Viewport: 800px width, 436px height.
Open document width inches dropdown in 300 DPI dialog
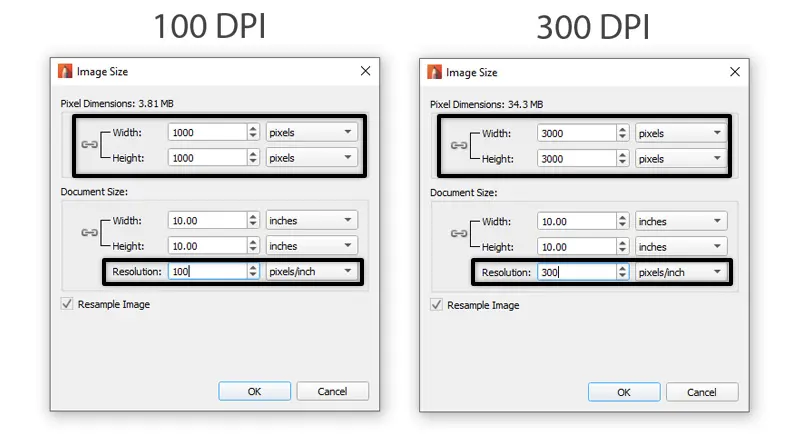(x=681, y=221)
